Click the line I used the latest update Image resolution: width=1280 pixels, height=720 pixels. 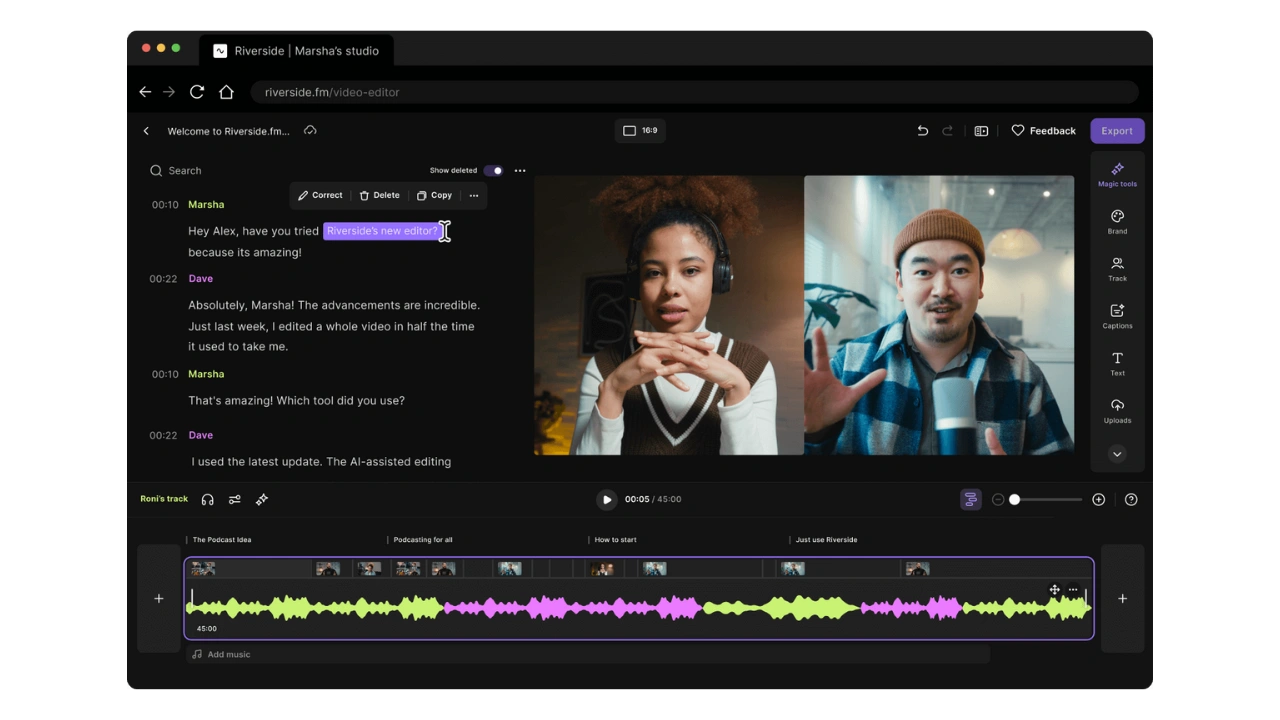[x=321, y=462]
